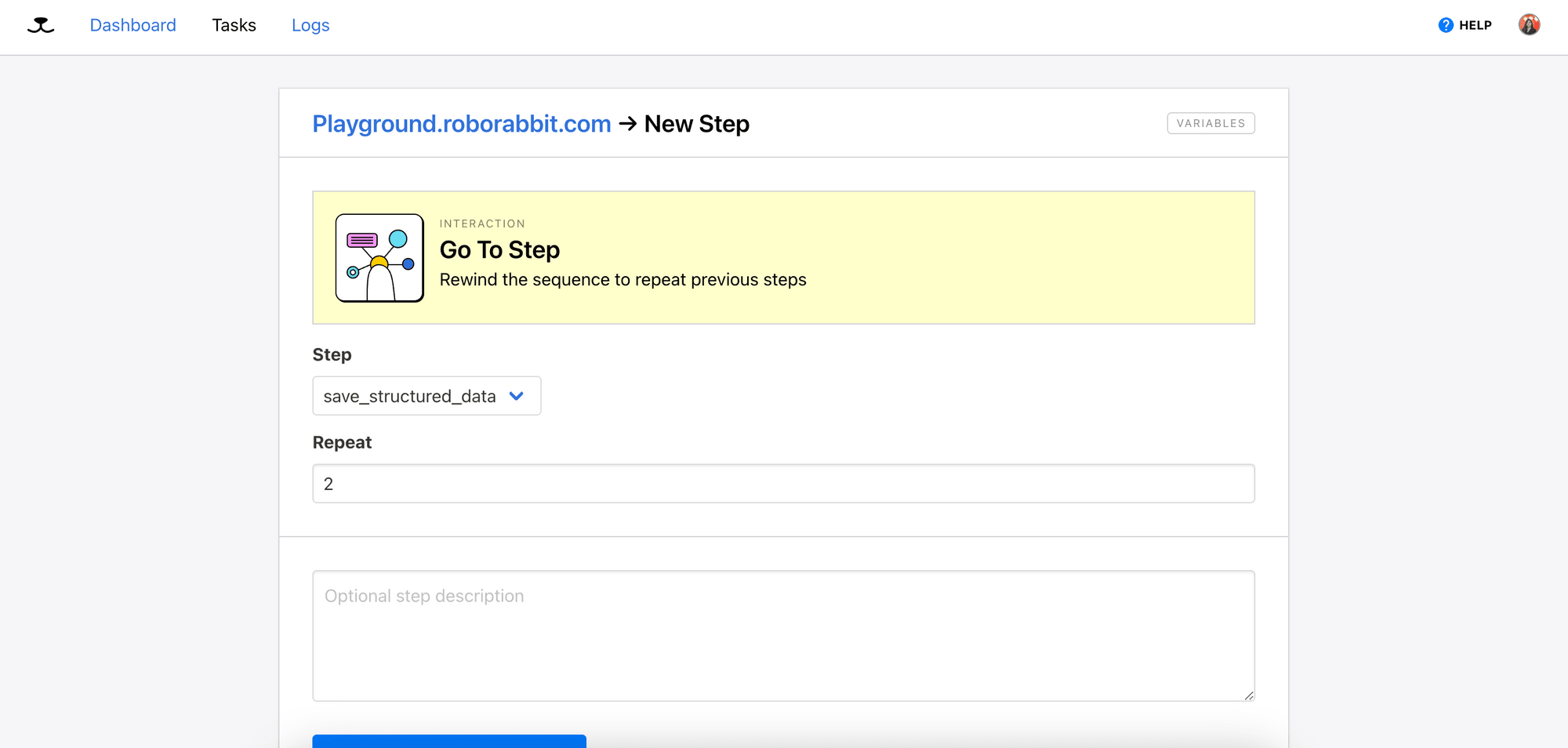Click the user profile avatar
The width and height of the screenshot is (1568, 748).
1530,24
